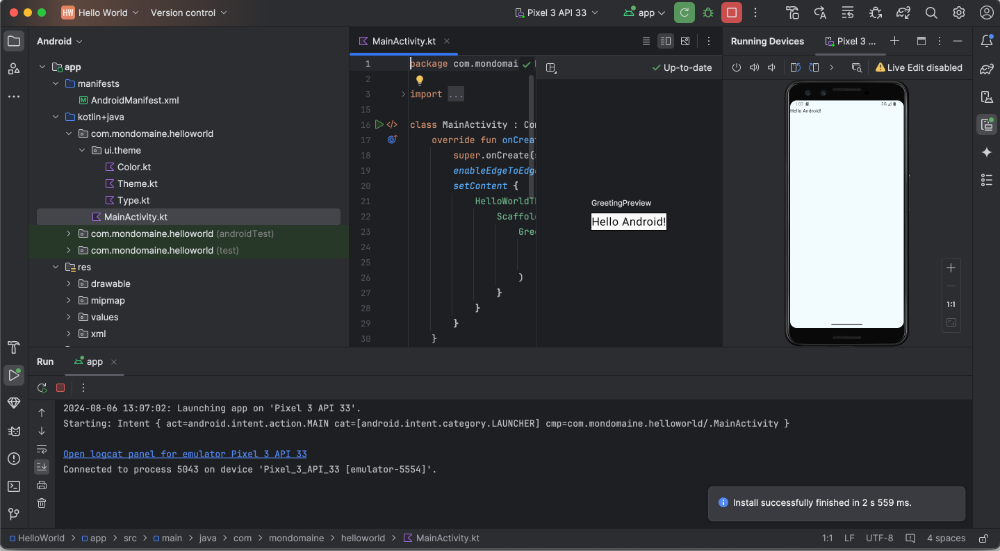
Task: Lower the emulator volume
Action: pyautogui.click(x=772, y=68)
